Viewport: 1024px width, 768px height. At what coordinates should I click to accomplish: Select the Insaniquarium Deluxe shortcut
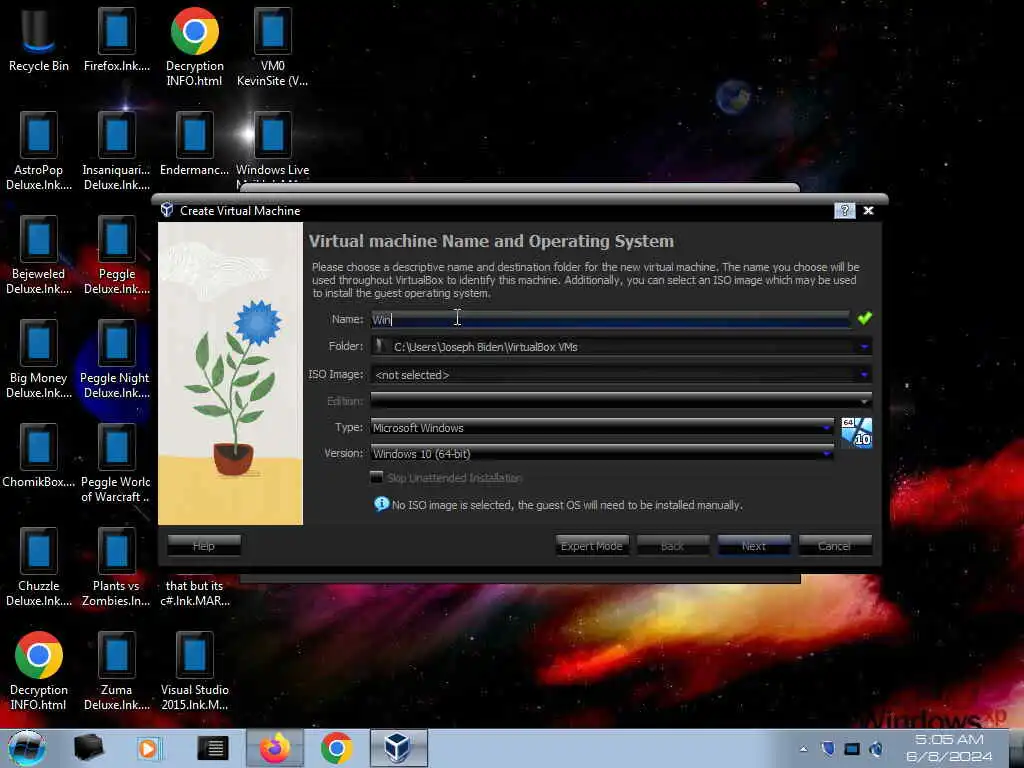click(116, 152)
